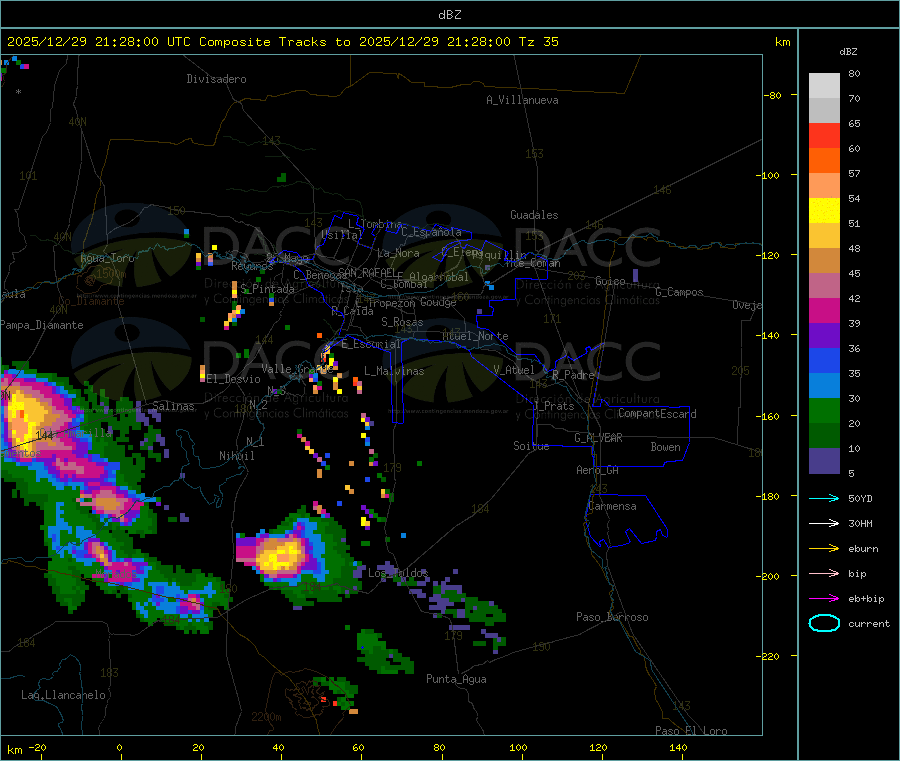Click the 'L_Malvinas' map label
Screen dimensions: 900x761
394,371
